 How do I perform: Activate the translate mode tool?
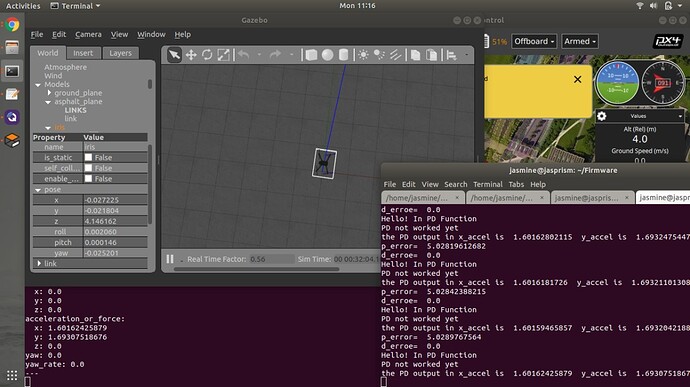tap(191, 55)
